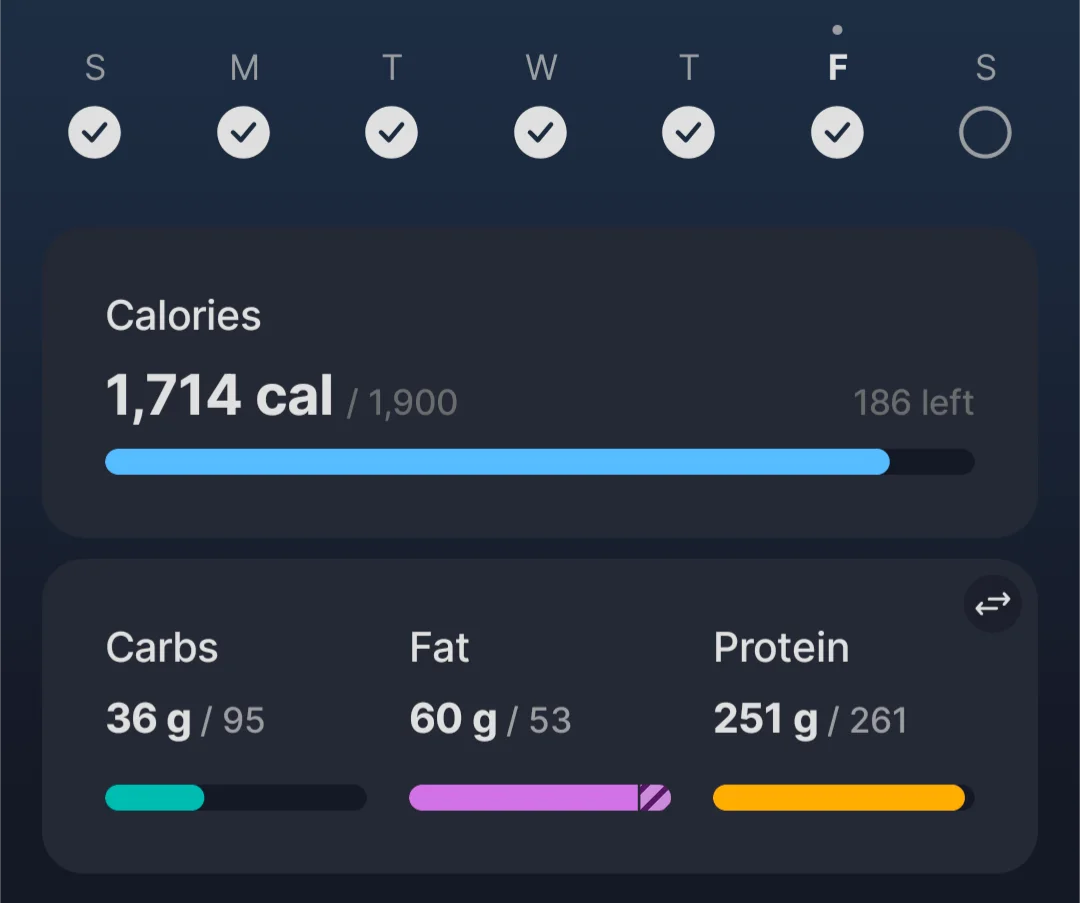Select Sunday's completed checkmark circle
Image resolution: width=1080 pixels, height=903 pixels.
pyautogui.click(x=94, y=132)
